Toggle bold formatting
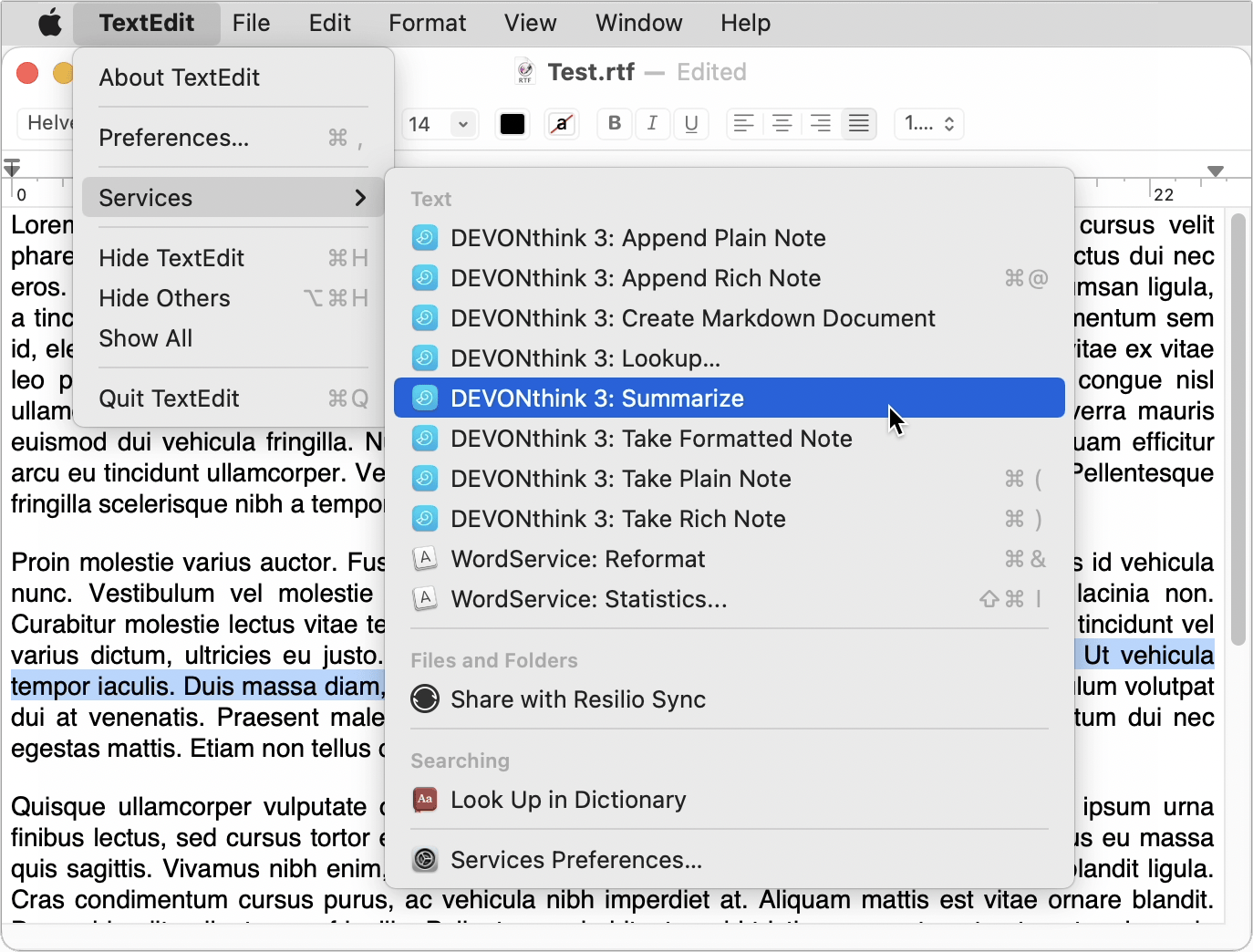 click(x=615, y=123)
